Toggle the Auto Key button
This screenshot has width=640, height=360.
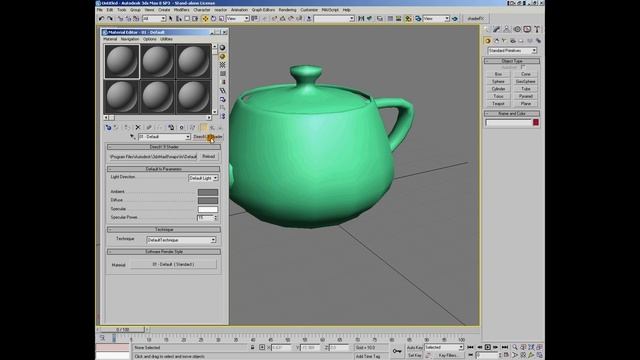[x=414, y=348]
